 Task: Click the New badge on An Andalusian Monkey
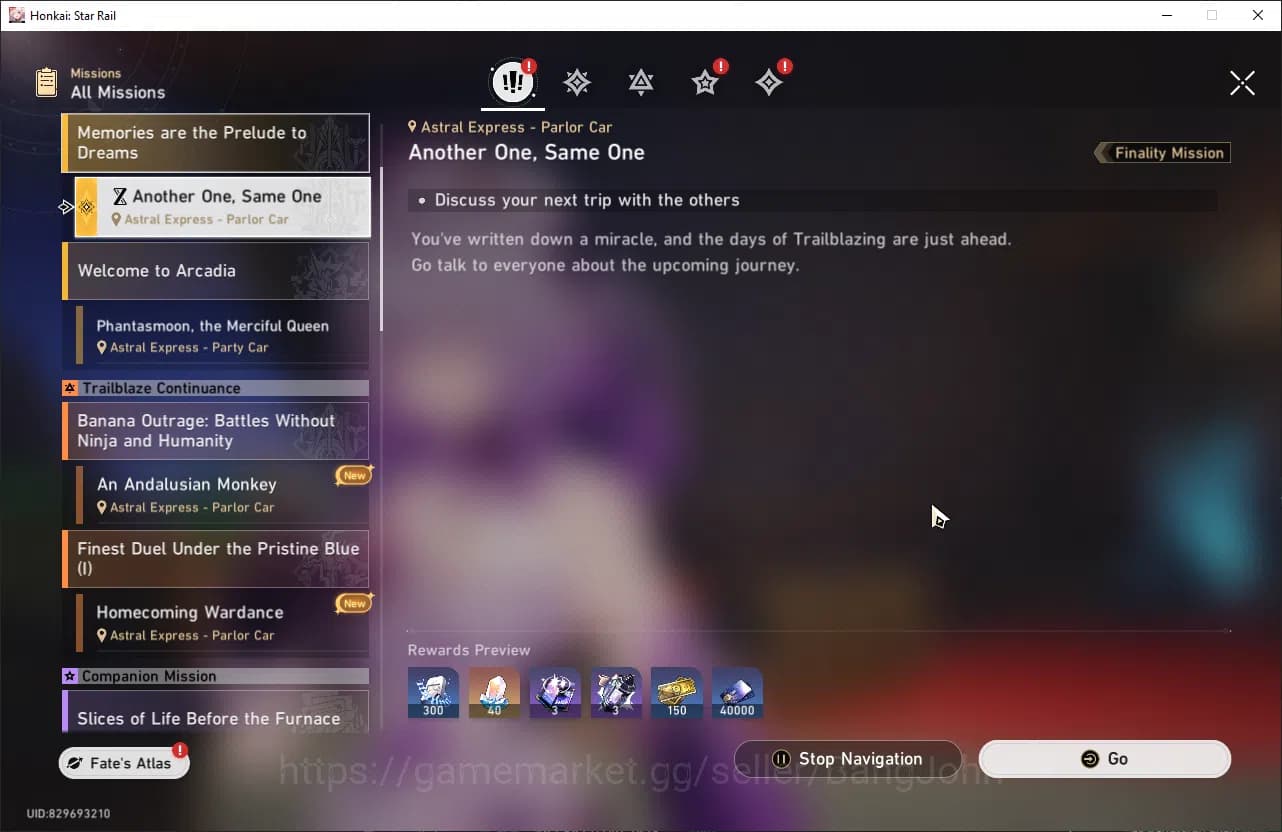tap(354, 475)
